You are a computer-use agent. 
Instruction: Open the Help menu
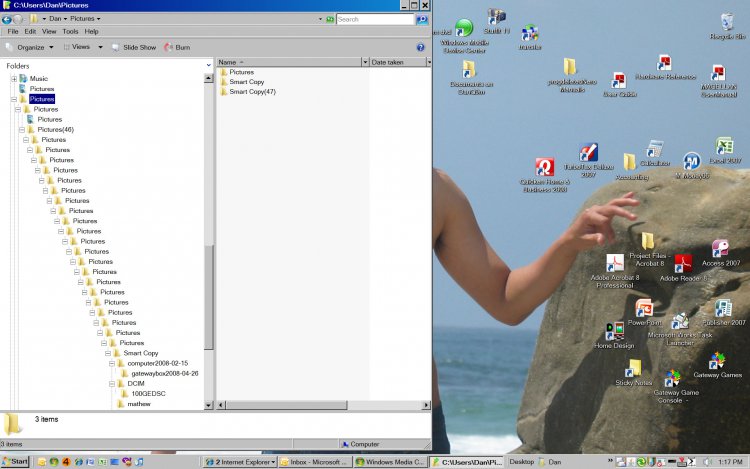point(91,32)
